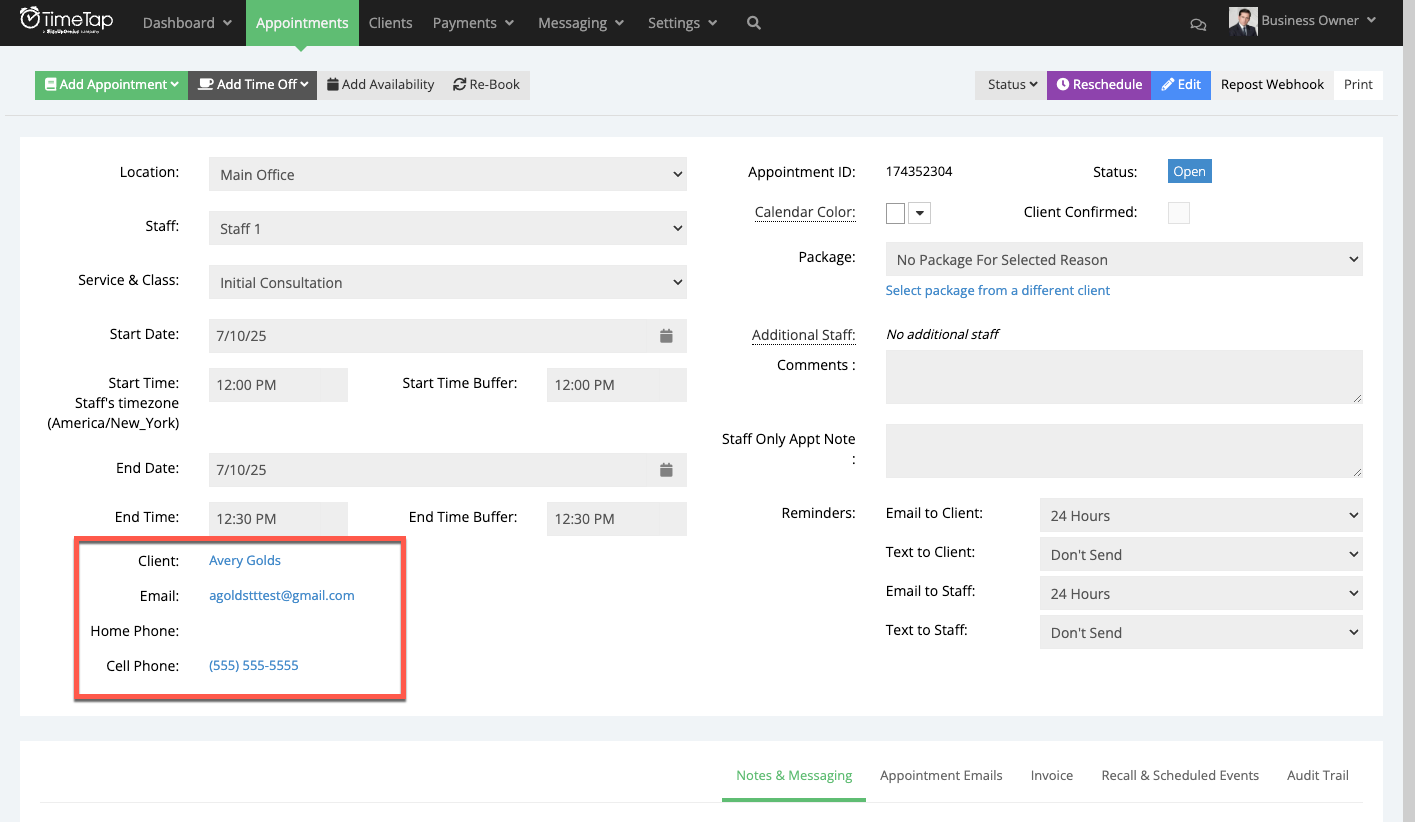Click inside the Comments text area

(1123, 376)
